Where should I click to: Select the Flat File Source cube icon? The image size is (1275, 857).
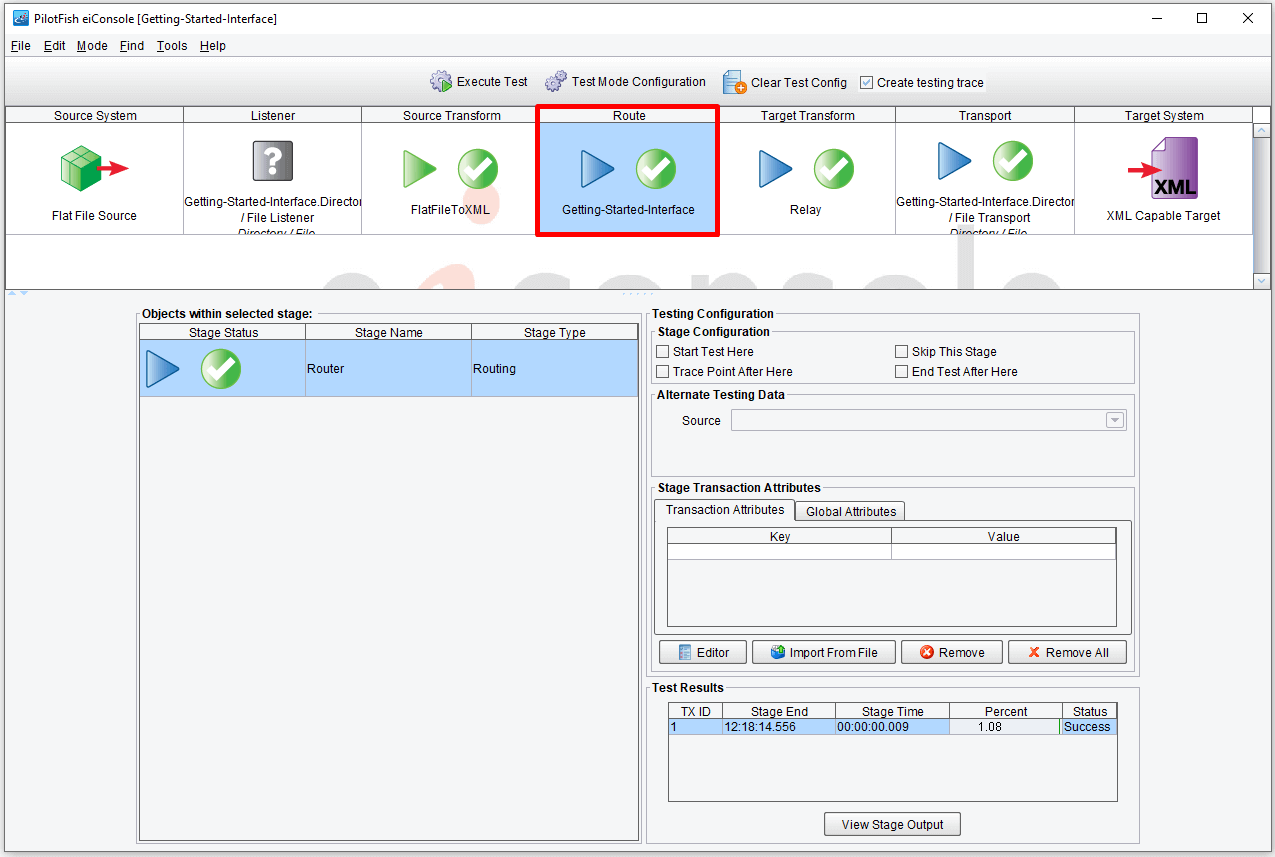tap(94, 168)
